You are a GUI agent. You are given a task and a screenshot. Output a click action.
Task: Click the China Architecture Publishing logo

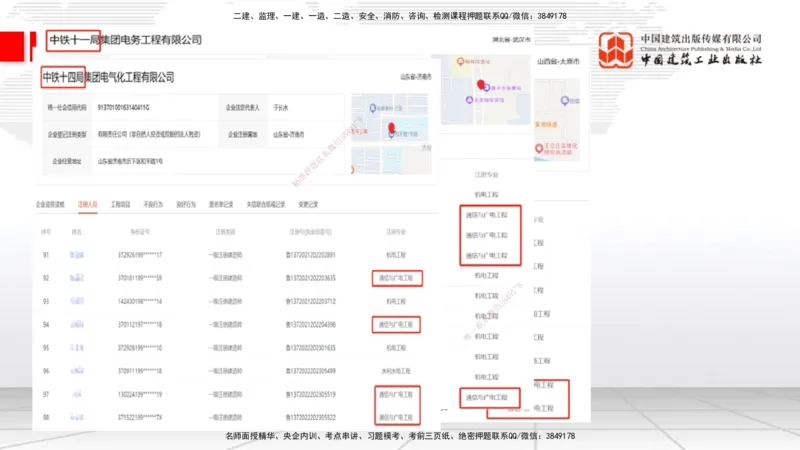click(616, 49)
